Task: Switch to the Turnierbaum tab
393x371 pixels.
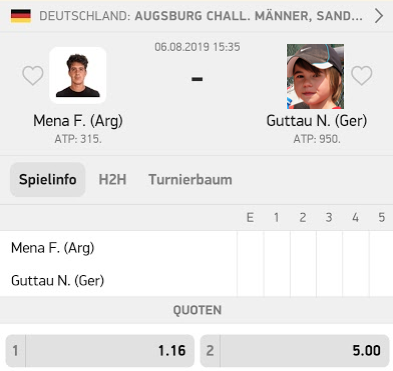Action: 190,180
